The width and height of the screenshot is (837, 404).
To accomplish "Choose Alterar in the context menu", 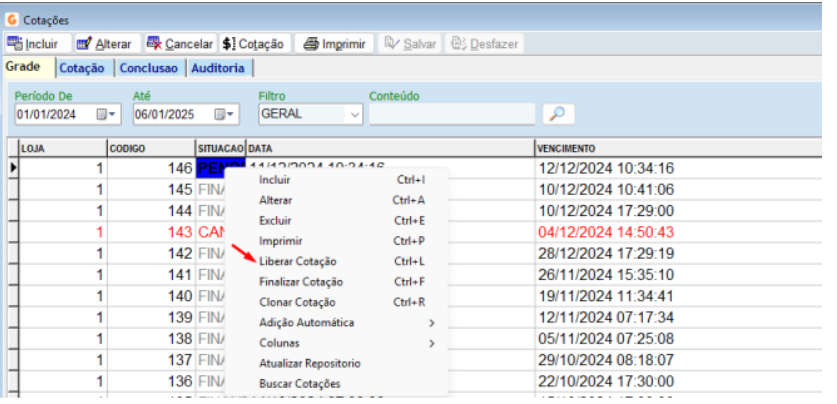I will (336, 200).
